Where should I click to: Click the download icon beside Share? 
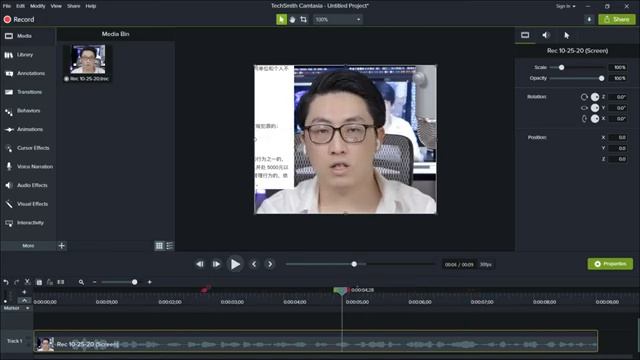[x=589, y=19]
